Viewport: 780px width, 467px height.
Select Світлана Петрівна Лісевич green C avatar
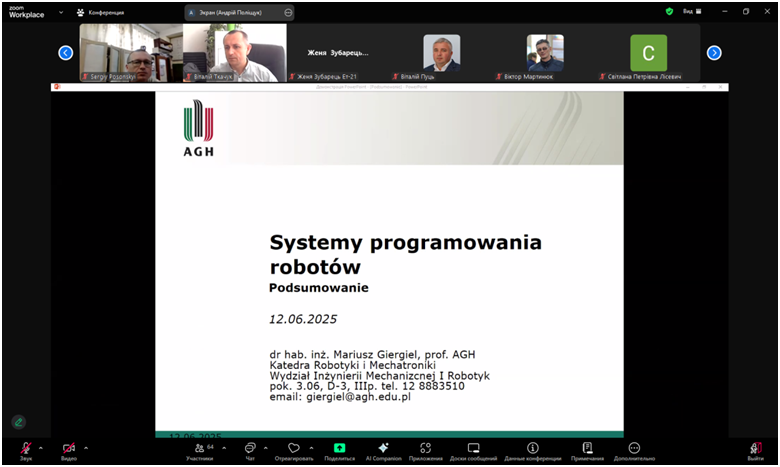(x=649, y=53)
